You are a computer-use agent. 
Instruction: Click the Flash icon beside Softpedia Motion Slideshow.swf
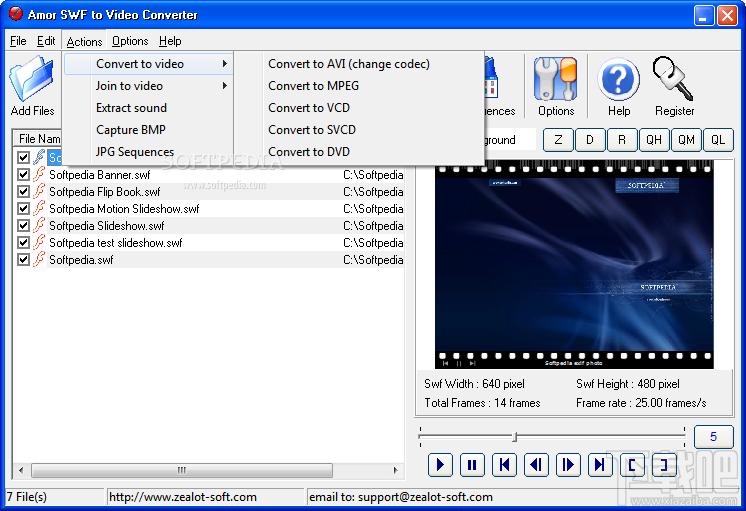click(39, 208)
